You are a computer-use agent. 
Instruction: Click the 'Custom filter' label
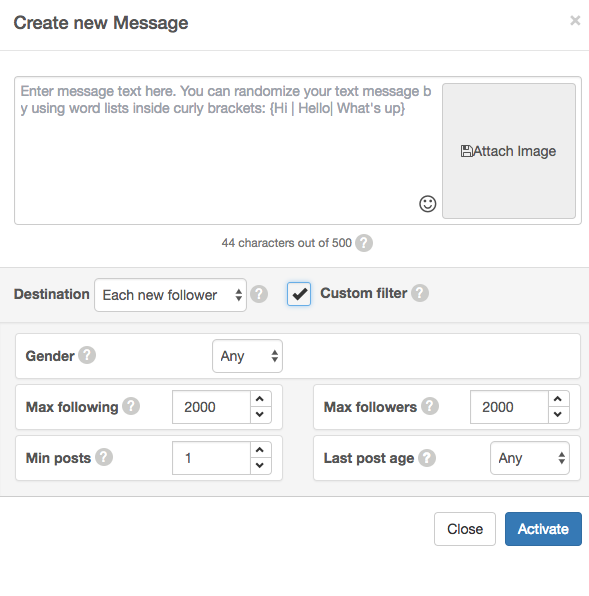(364, 293)
